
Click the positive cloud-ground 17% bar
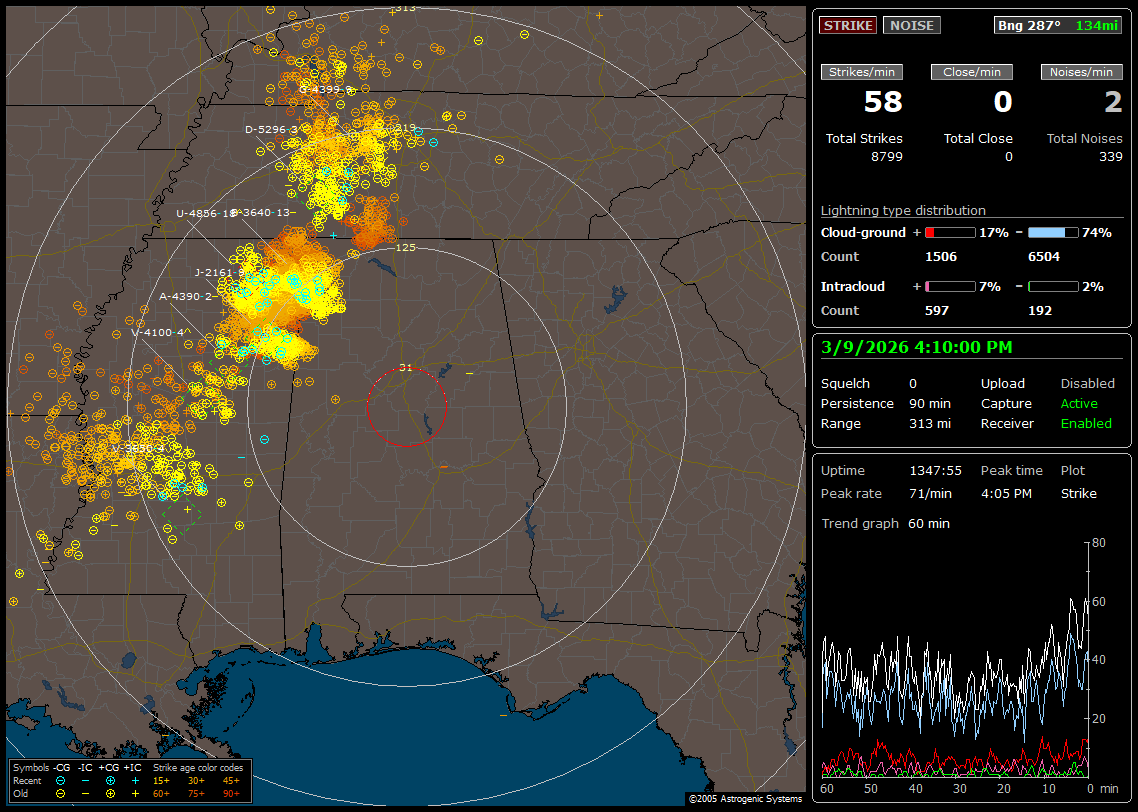[949, 232]
